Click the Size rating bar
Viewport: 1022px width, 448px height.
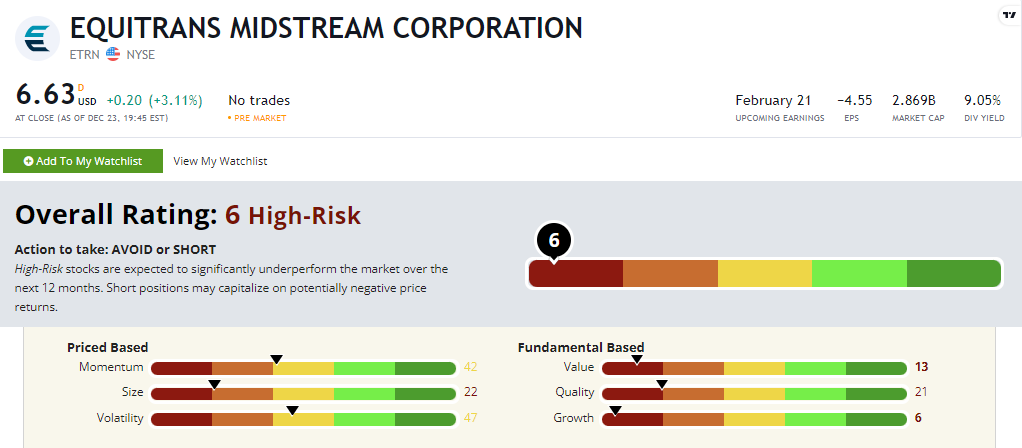tap(303, 394)
